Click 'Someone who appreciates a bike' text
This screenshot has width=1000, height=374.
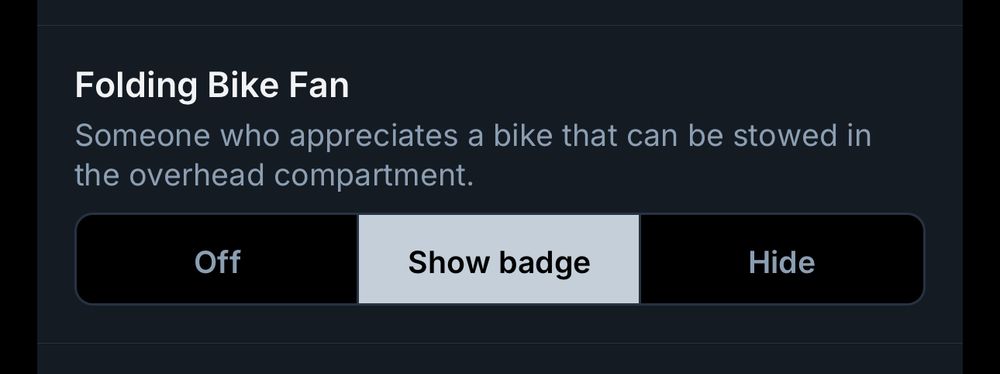tap(304, 137)
